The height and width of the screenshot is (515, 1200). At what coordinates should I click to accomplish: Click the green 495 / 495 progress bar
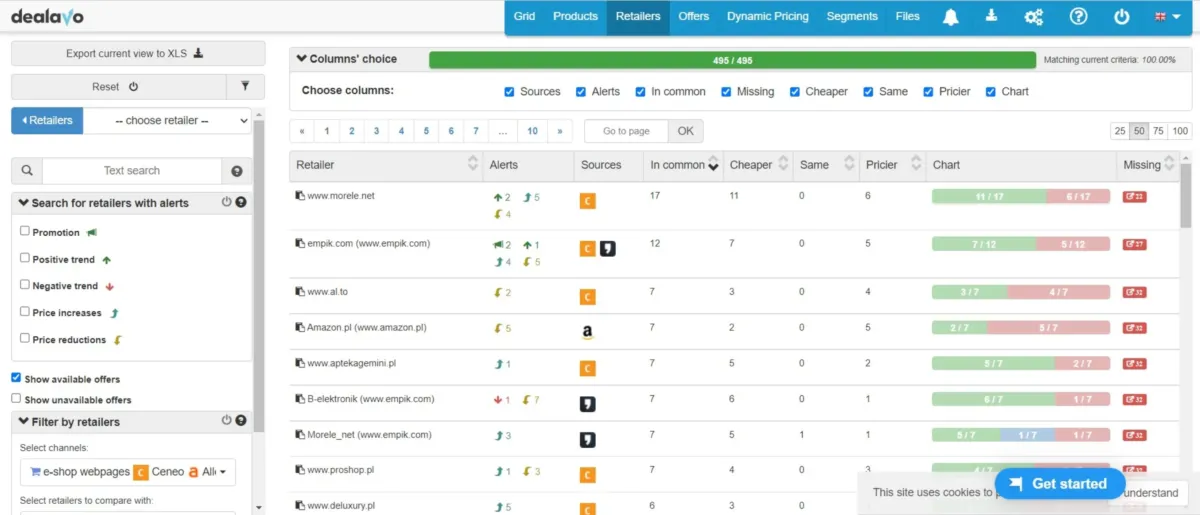tap(732, 60)
